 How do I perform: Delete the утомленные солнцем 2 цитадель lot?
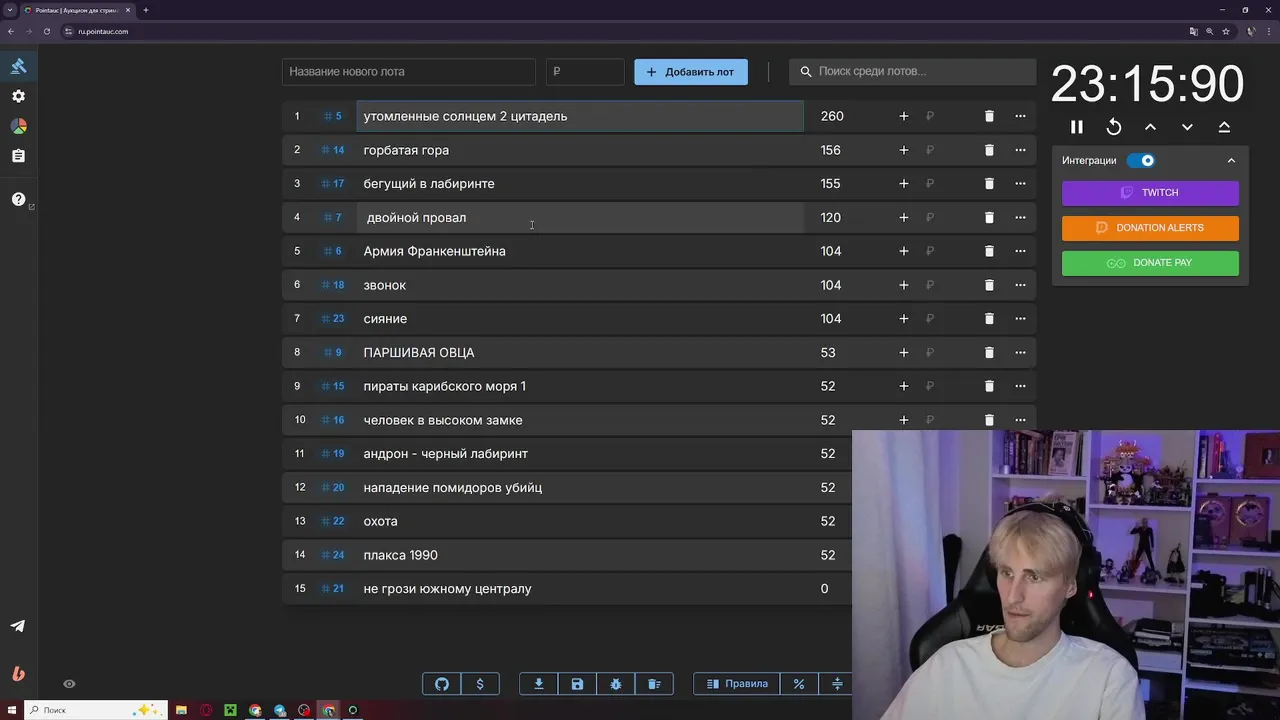pos(989,116)
